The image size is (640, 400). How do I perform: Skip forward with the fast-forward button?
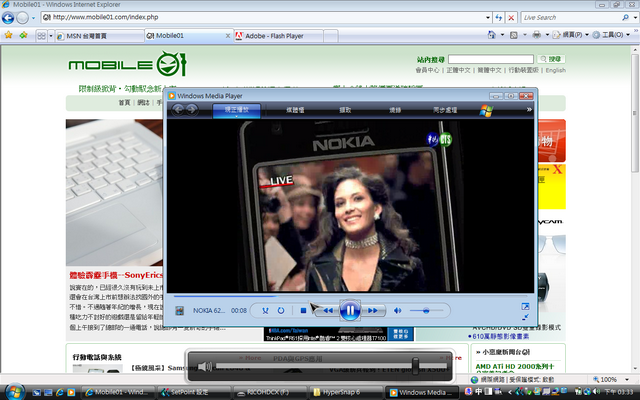(372, 311)
